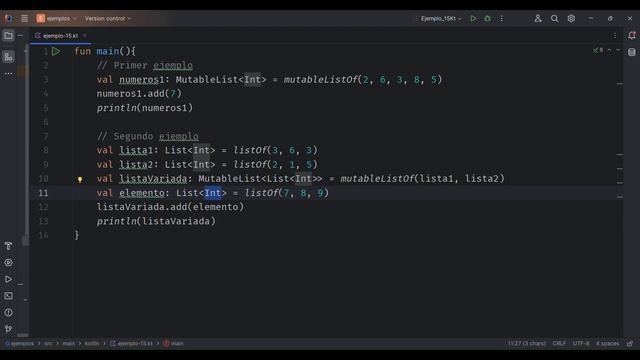Viewport: 640px width, 360px height.
Task: Open the Services tool window icon
Action: pos(8,262)
